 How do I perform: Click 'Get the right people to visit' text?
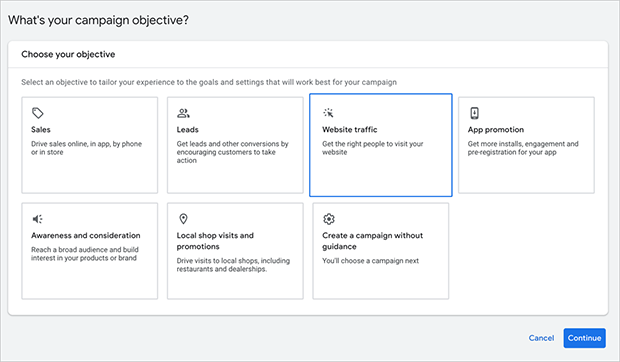(x=372, y=148)
